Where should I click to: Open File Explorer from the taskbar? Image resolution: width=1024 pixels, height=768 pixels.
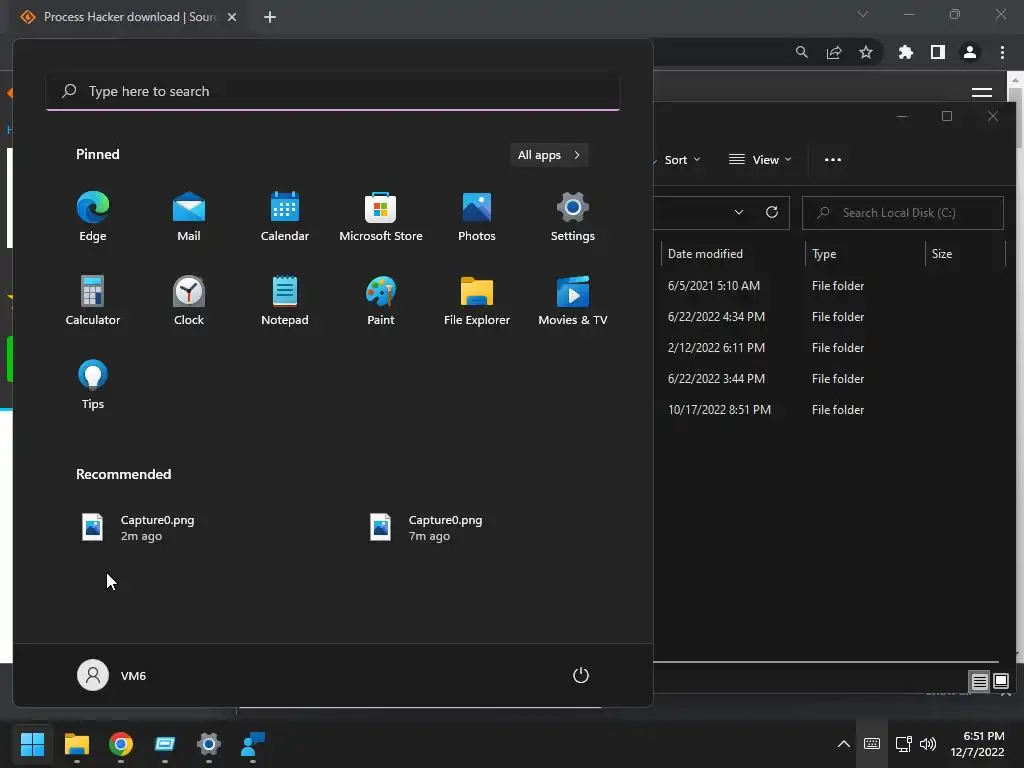click(x=76, y=744)
